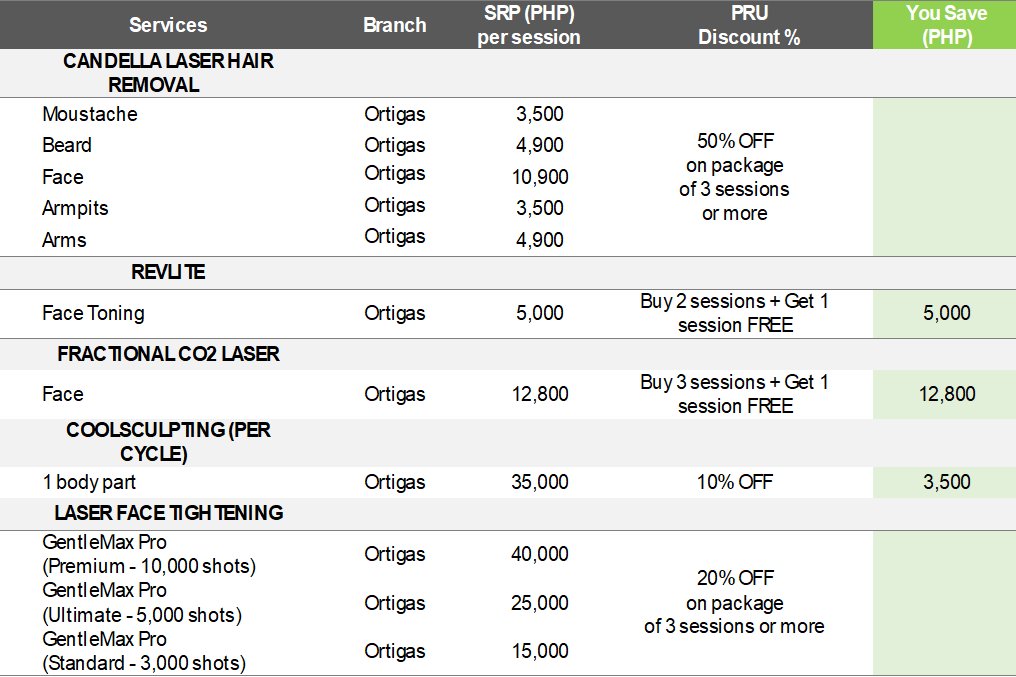Click the 12,800 savings in green column
The width and height of the screenshot is (1016, 677).
947,394
